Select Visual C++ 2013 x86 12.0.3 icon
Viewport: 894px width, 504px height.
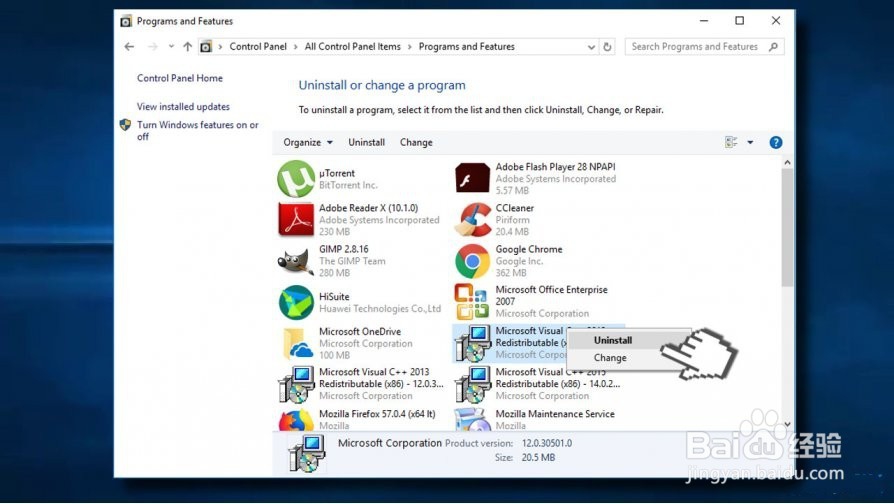296,384
